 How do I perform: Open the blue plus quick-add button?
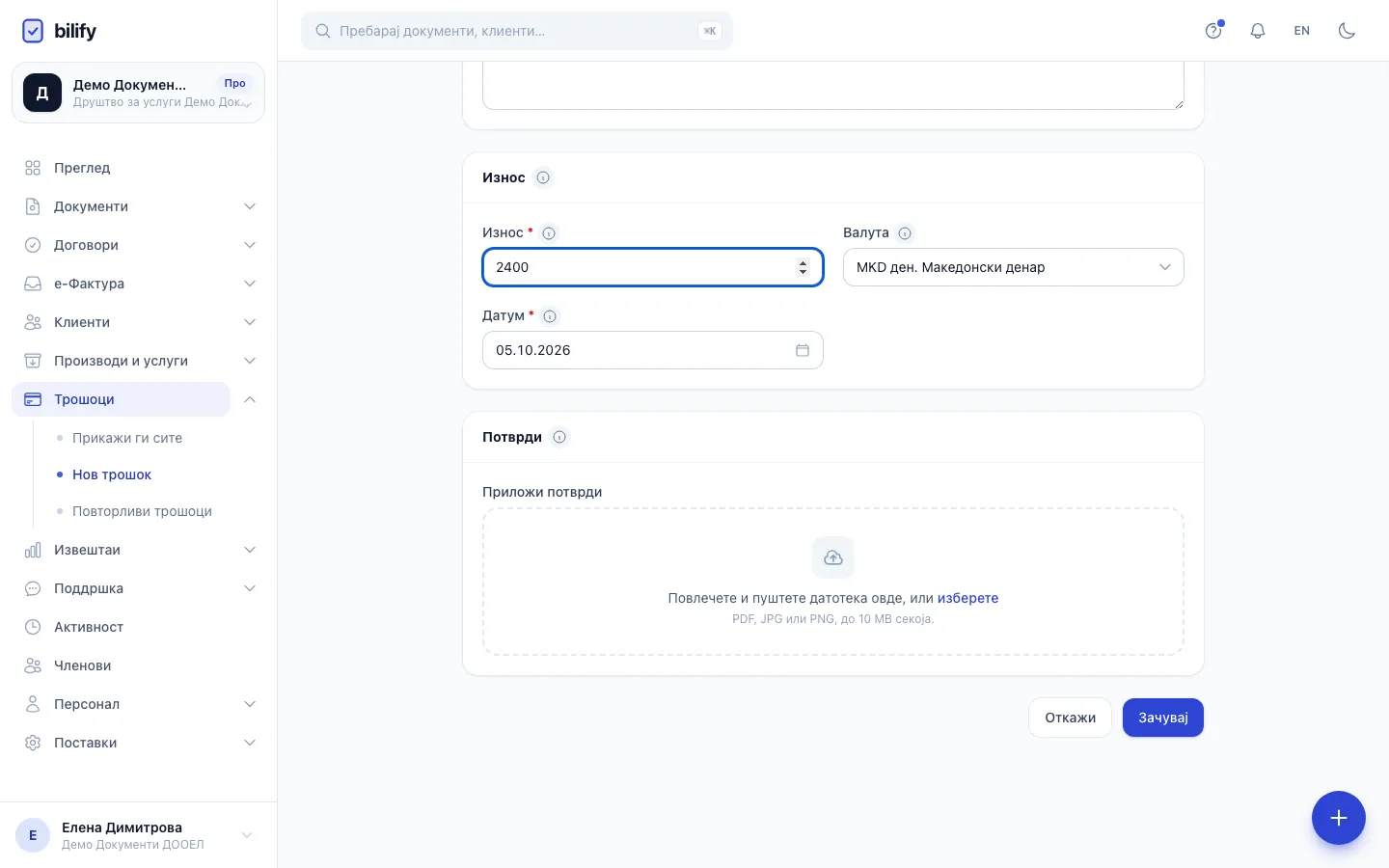point(1339,818)
